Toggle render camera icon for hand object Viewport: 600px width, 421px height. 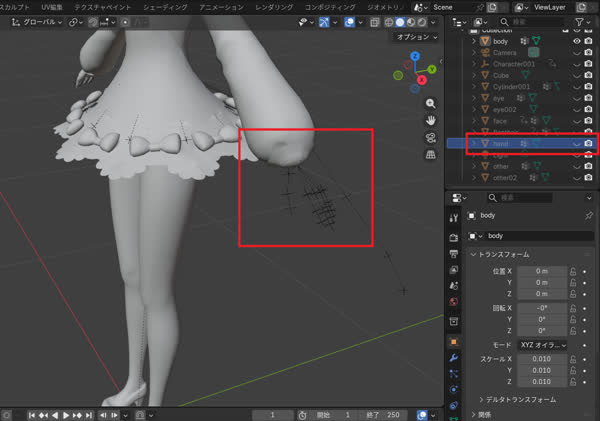589,144
